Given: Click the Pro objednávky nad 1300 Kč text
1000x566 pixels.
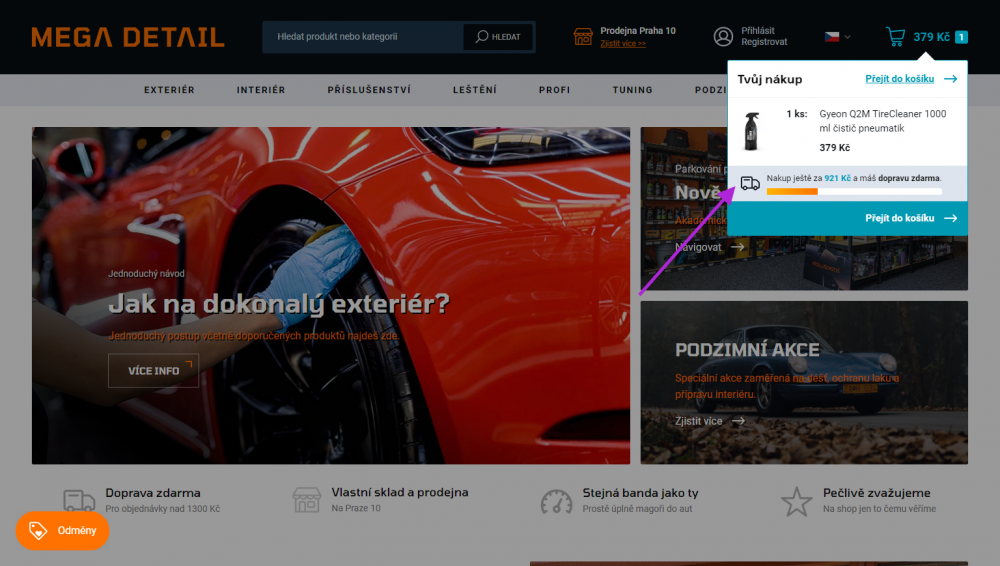Looking at the screenshot, I should pyautogui.click(x=163, y=509).
